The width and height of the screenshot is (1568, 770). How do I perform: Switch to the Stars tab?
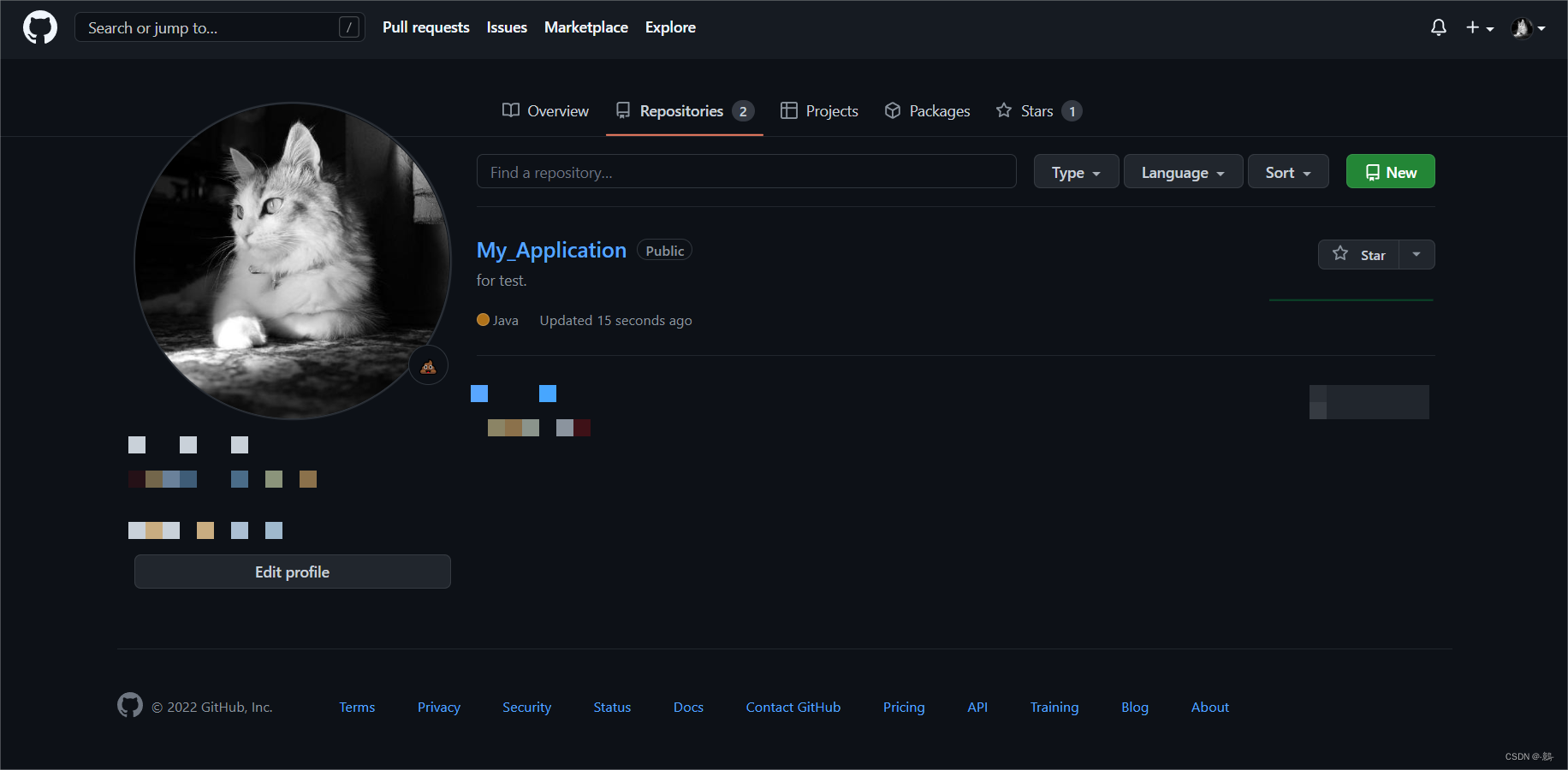(x=1038, y=111)
